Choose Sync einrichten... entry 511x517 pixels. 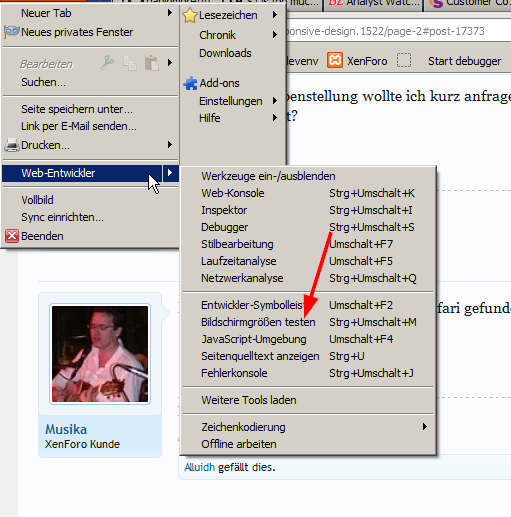coord(90,217)
